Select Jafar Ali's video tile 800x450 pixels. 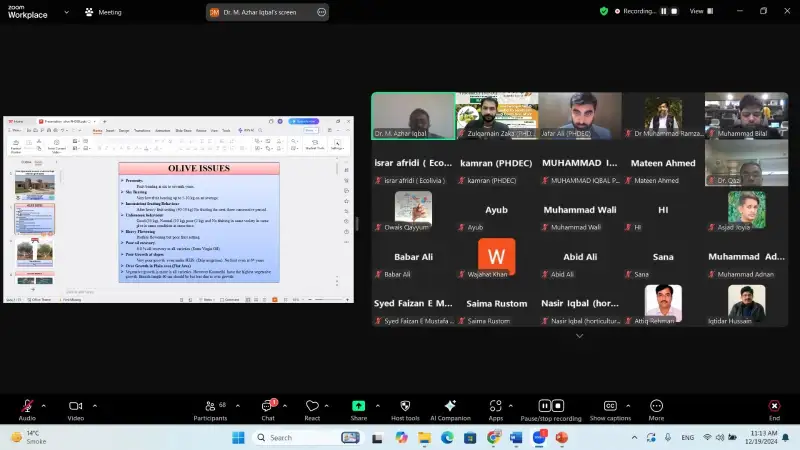click(x=579, y=116)
